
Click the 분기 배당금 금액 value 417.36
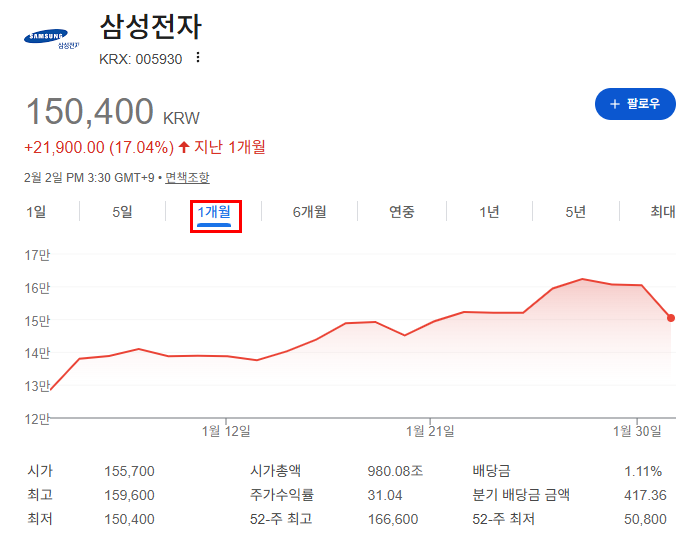645,495
